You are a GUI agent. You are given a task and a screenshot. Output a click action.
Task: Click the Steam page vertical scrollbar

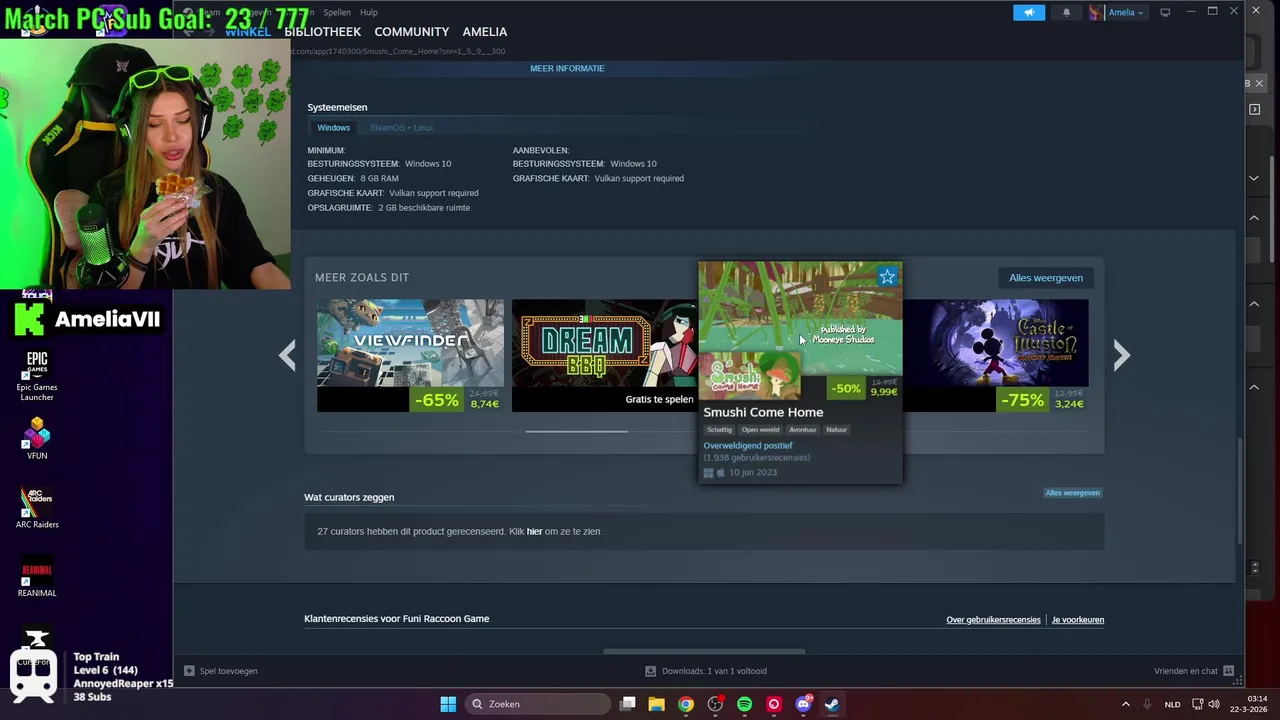click(1239, 490)
